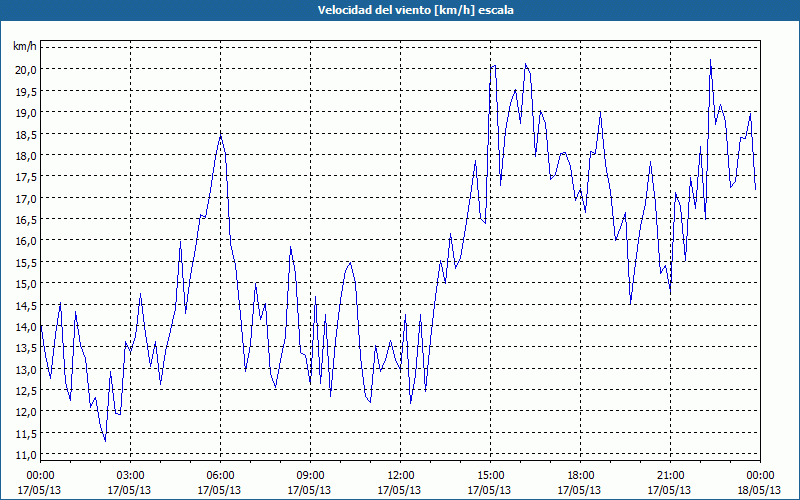Click the 16,5 y-axis value
The width and height of the screenshot is (800, 500).
coord(27,219)
